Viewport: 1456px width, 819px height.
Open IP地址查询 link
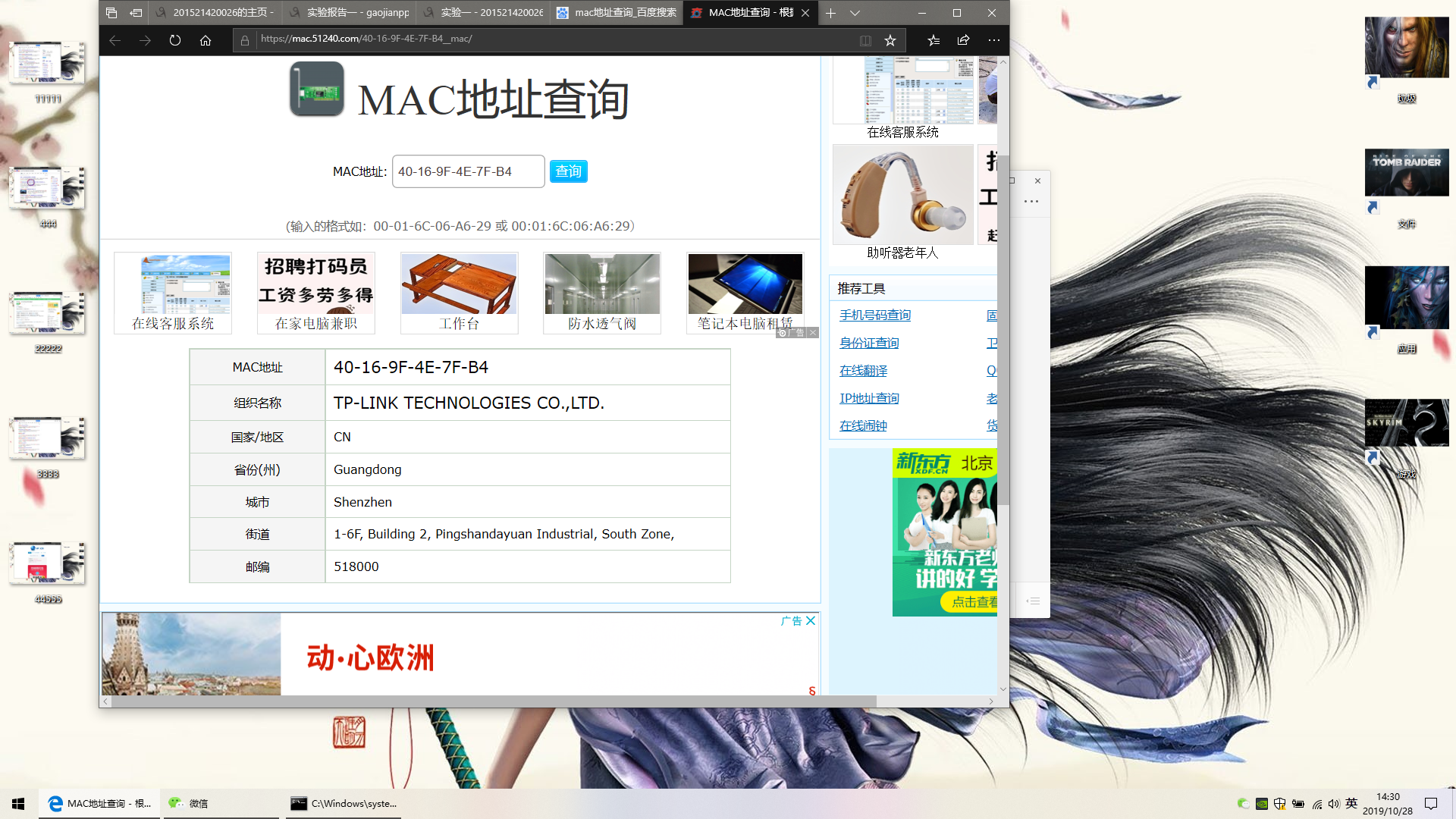(869, 398)
